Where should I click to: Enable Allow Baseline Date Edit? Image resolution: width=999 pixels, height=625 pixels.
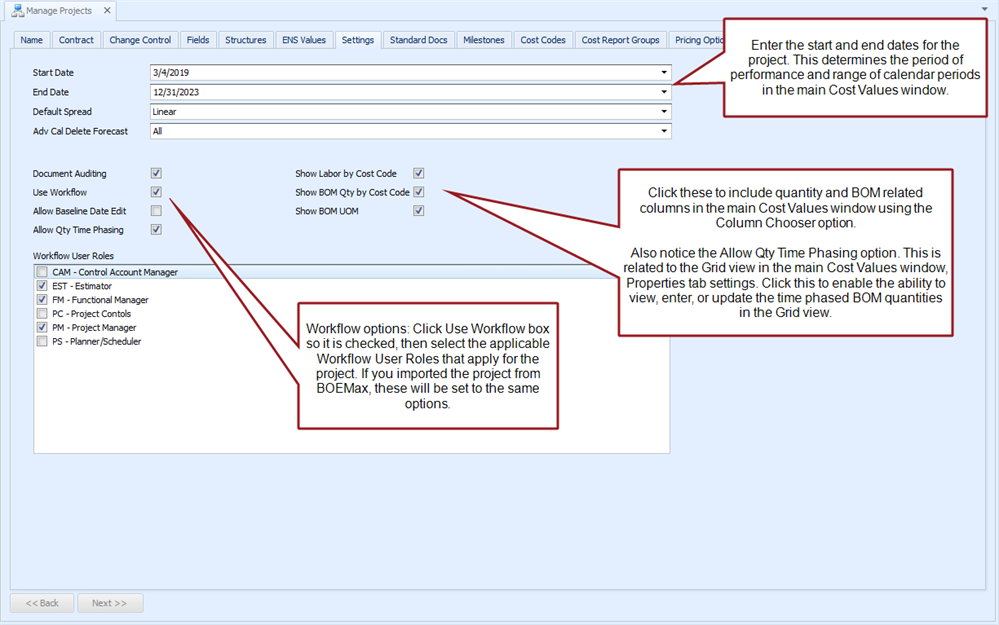[x=156, y=211]
